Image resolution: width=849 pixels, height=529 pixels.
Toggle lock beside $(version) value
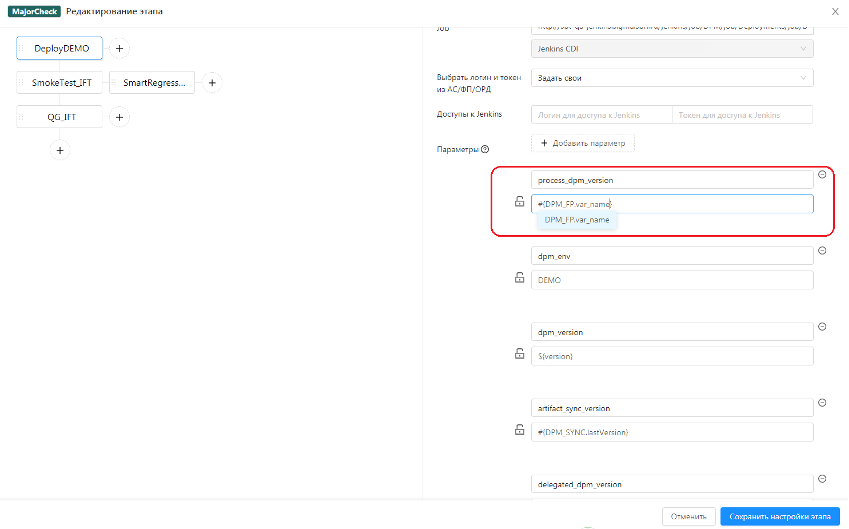pos(519,355)
